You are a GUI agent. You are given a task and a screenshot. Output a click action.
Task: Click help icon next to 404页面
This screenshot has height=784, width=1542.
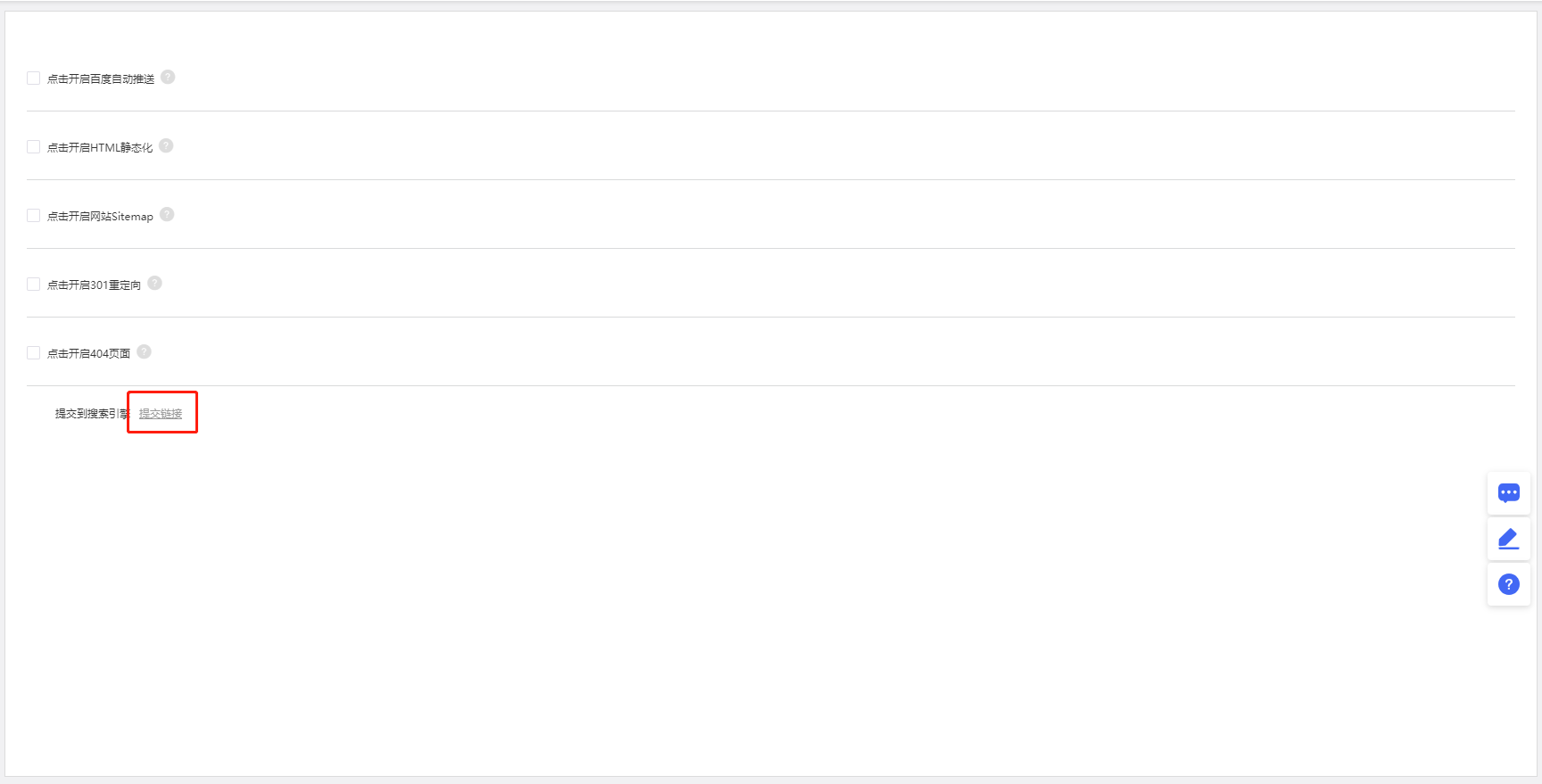(x=144, y=352)
